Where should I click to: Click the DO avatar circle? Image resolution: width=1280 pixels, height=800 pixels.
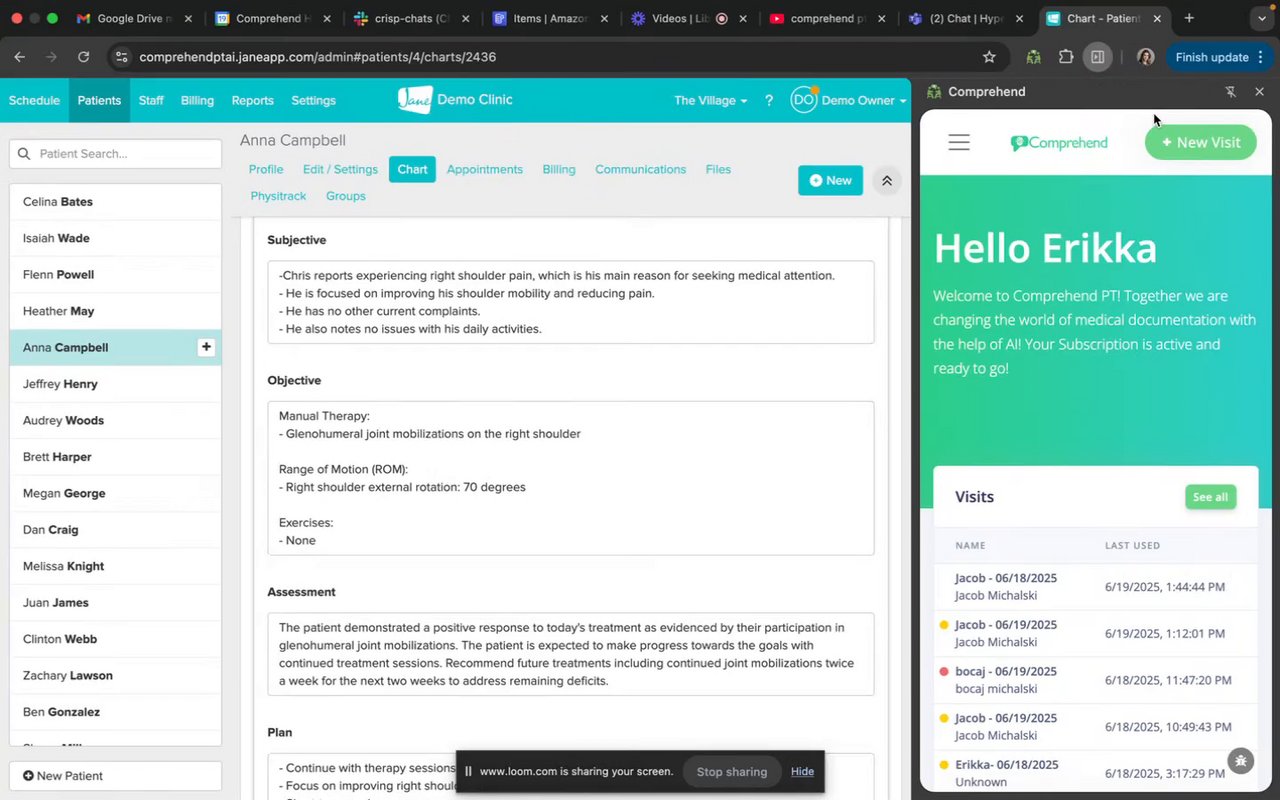(804, 100)
